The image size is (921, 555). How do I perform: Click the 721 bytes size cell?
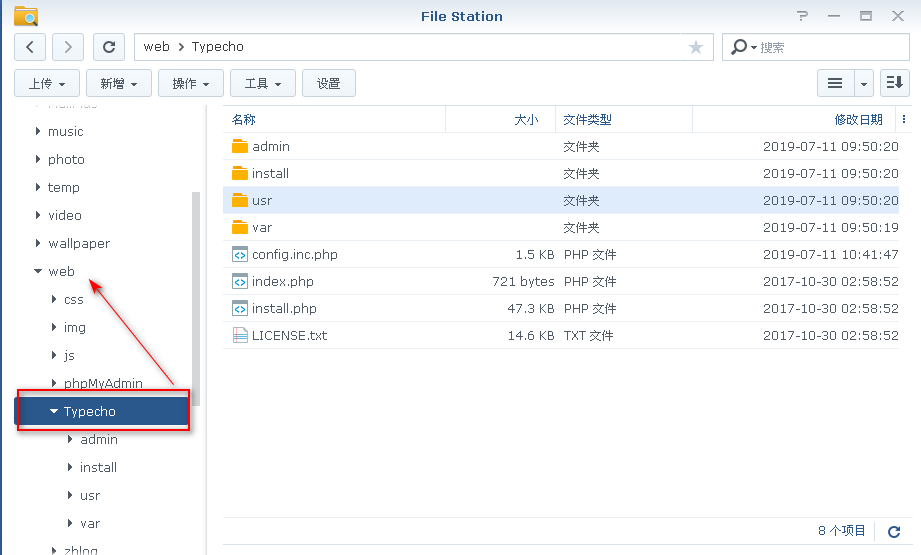pyautogui.click(x=523, y=281)
